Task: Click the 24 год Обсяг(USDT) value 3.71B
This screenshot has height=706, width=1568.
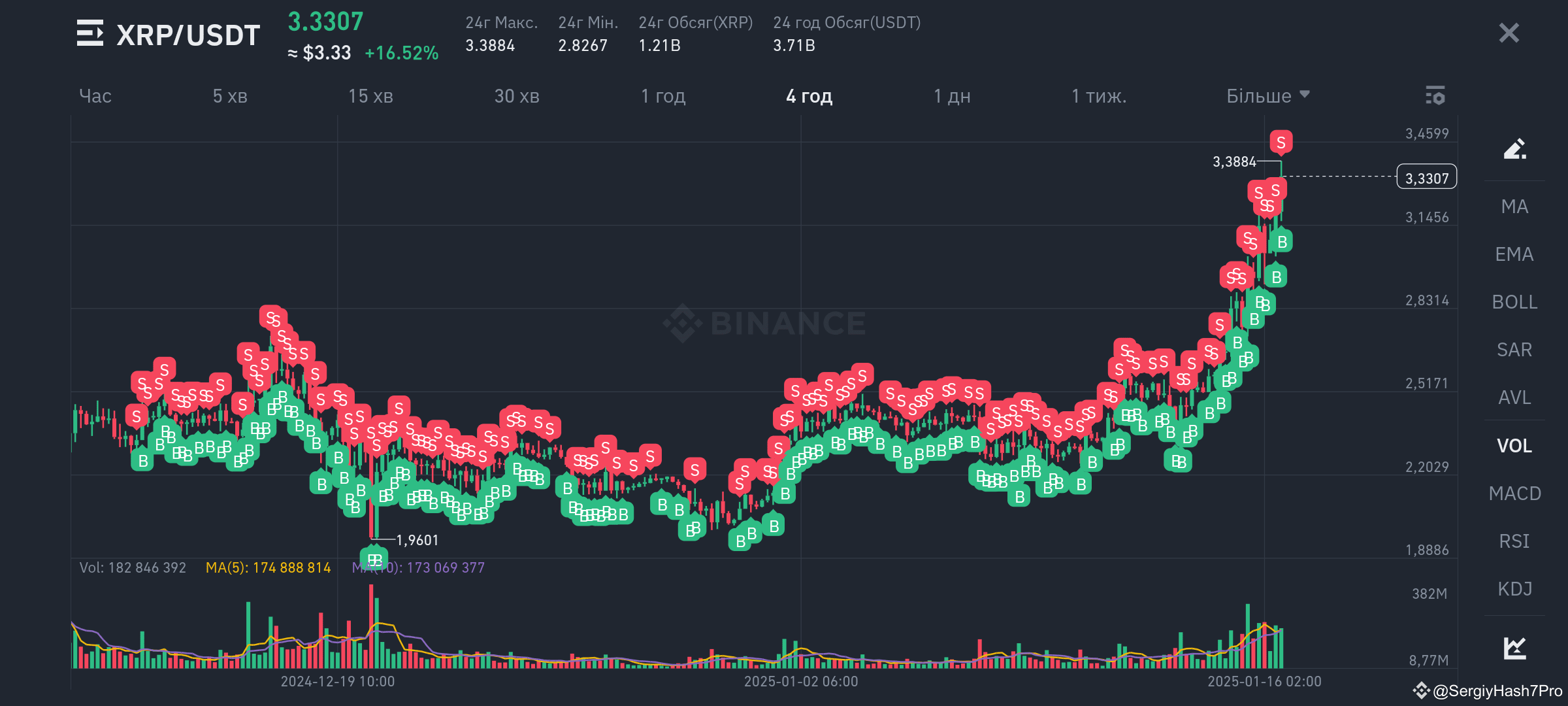Action: [x=794, y=46]
